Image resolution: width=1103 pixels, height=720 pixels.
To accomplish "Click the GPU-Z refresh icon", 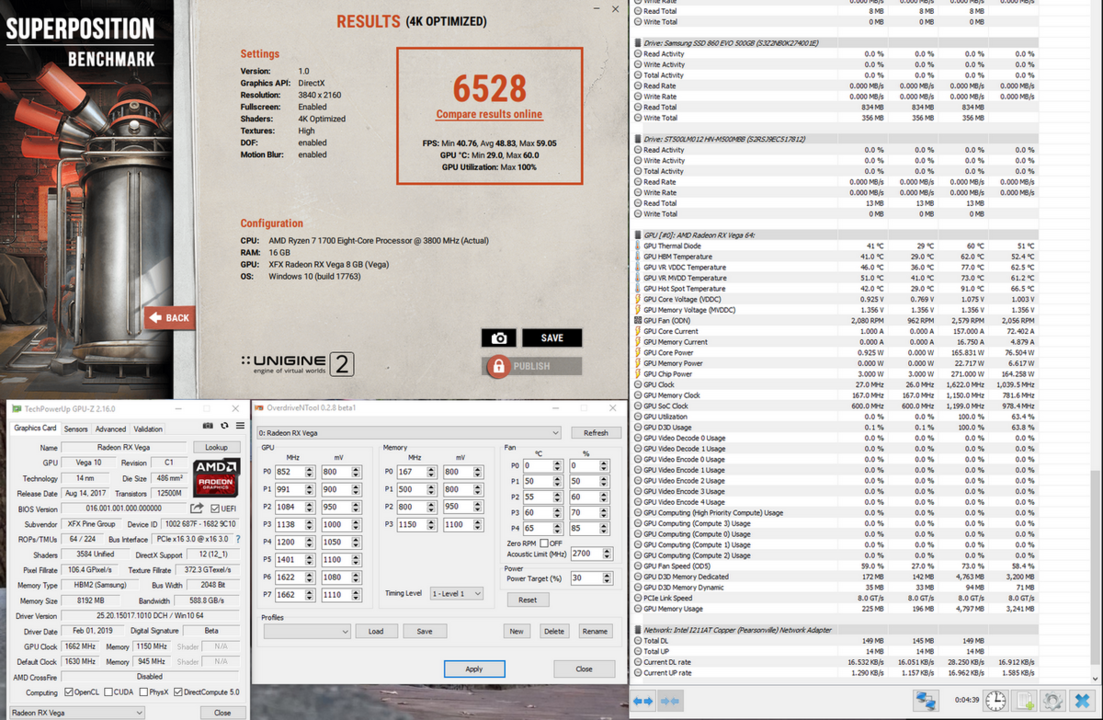I will click(x=224, y=425).
